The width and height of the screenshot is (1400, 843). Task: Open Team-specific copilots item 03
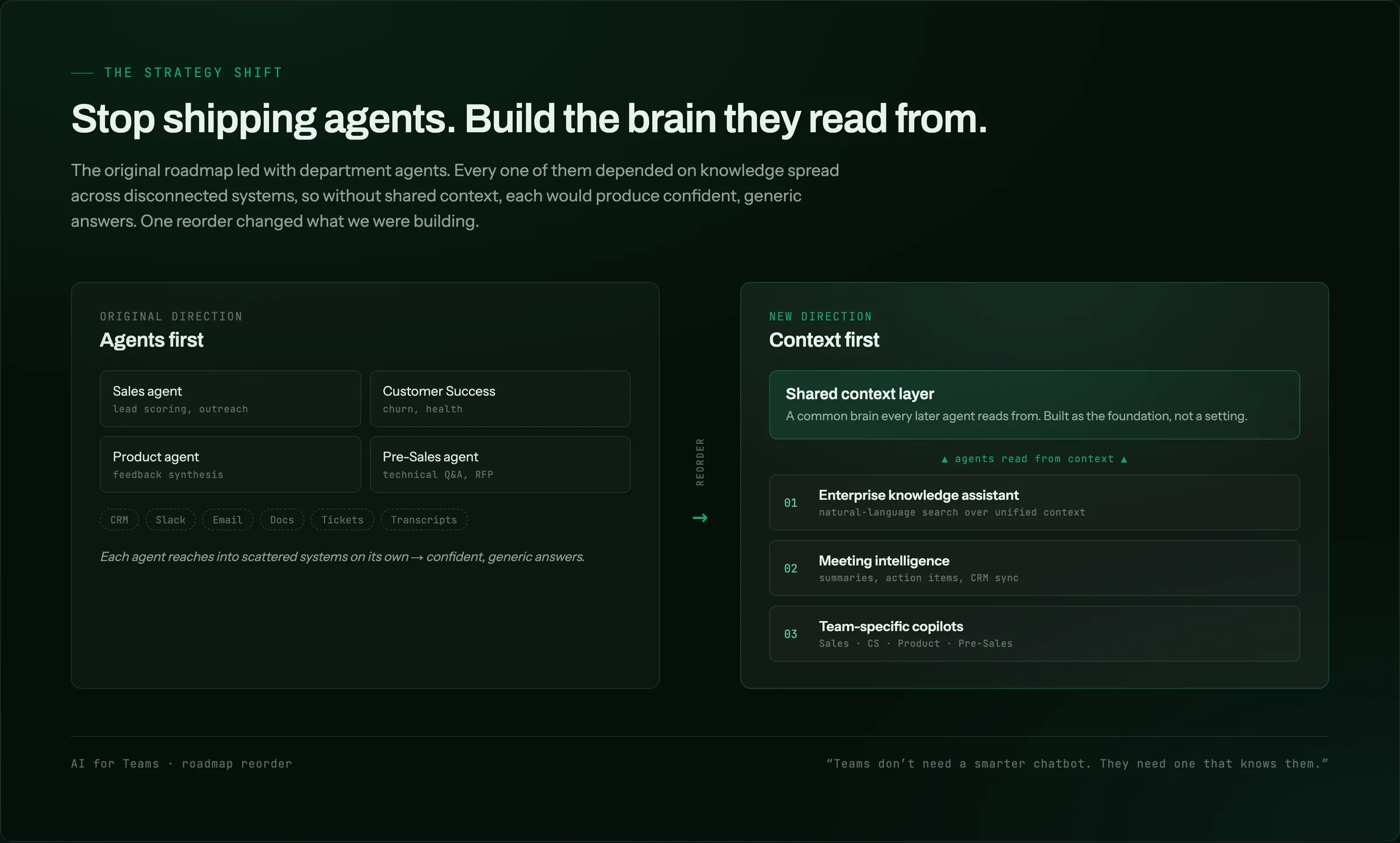(1034, 634)
